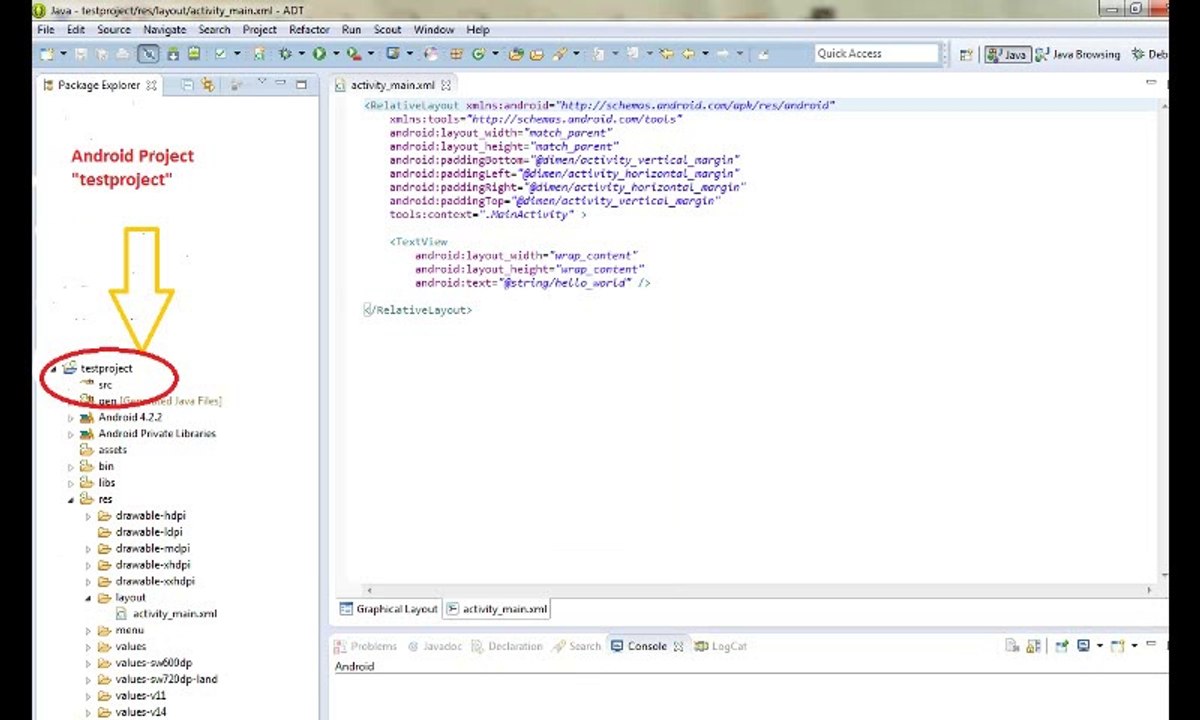This screenshot has width=1200, height=720.
Task: Open the Refactor menu
Action: point(309,30)
